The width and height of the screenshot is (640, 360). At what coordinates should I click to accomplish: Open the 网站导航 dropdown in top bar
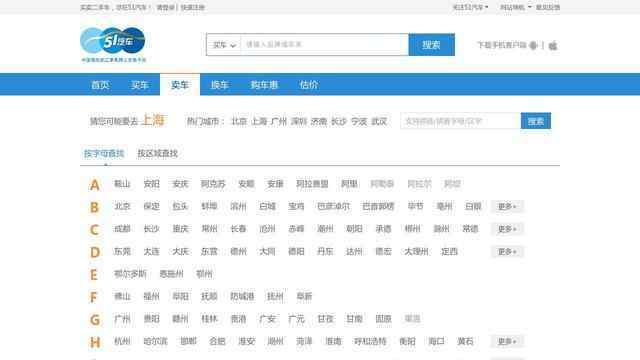point(516,7)
